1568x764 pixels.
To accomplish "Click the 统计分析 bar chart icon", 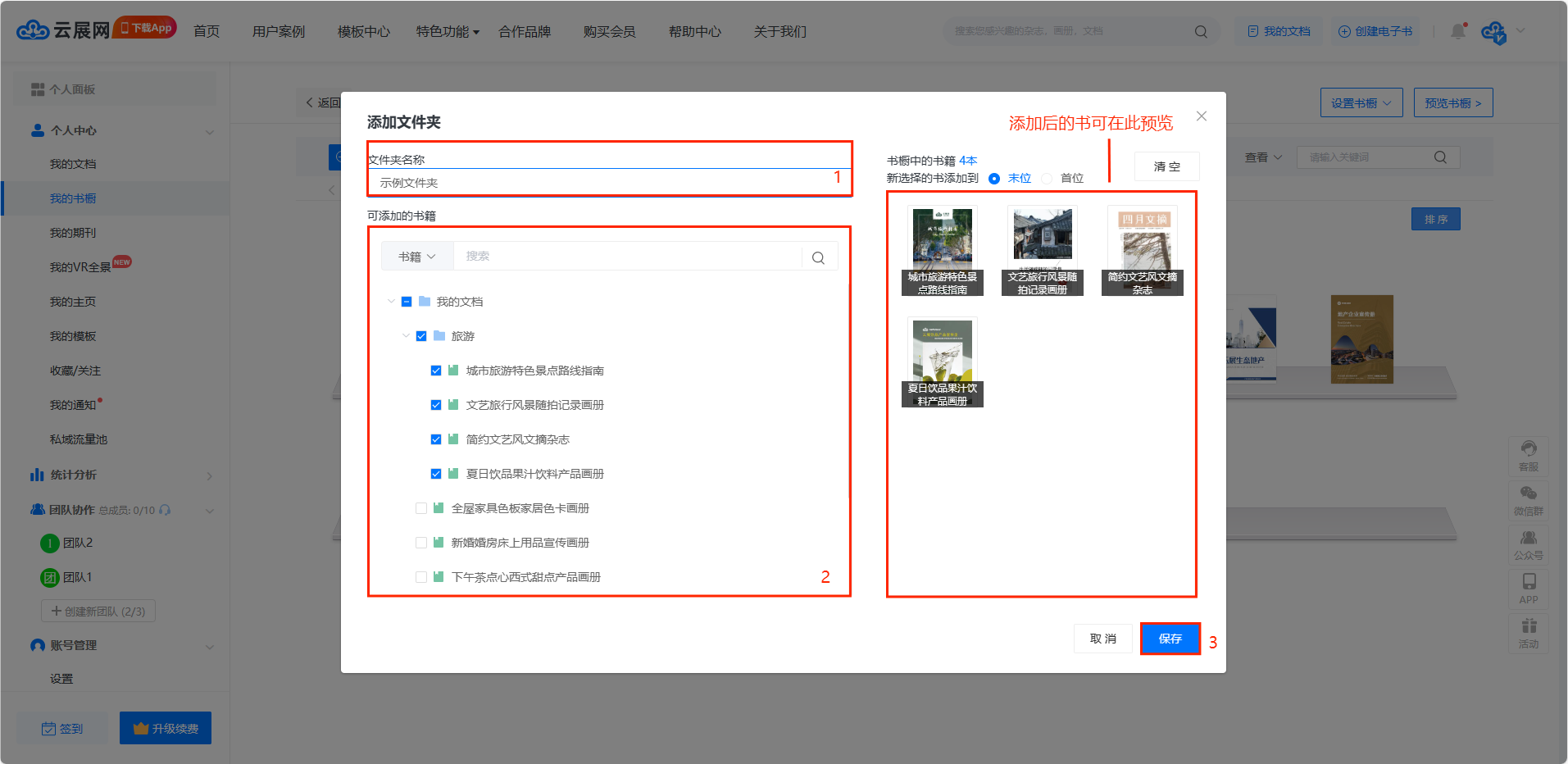I will click(x=37, y=475).
